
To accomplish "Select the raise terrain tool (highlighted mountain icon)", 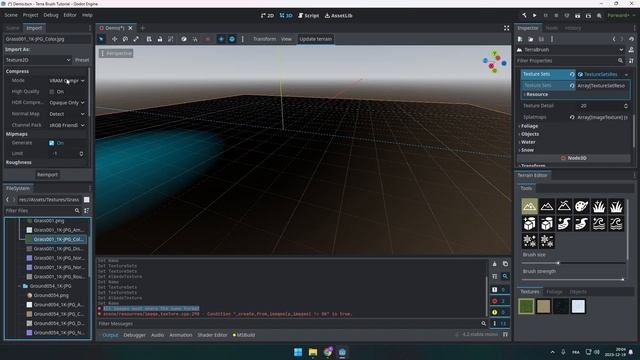I will pos(529,206).
